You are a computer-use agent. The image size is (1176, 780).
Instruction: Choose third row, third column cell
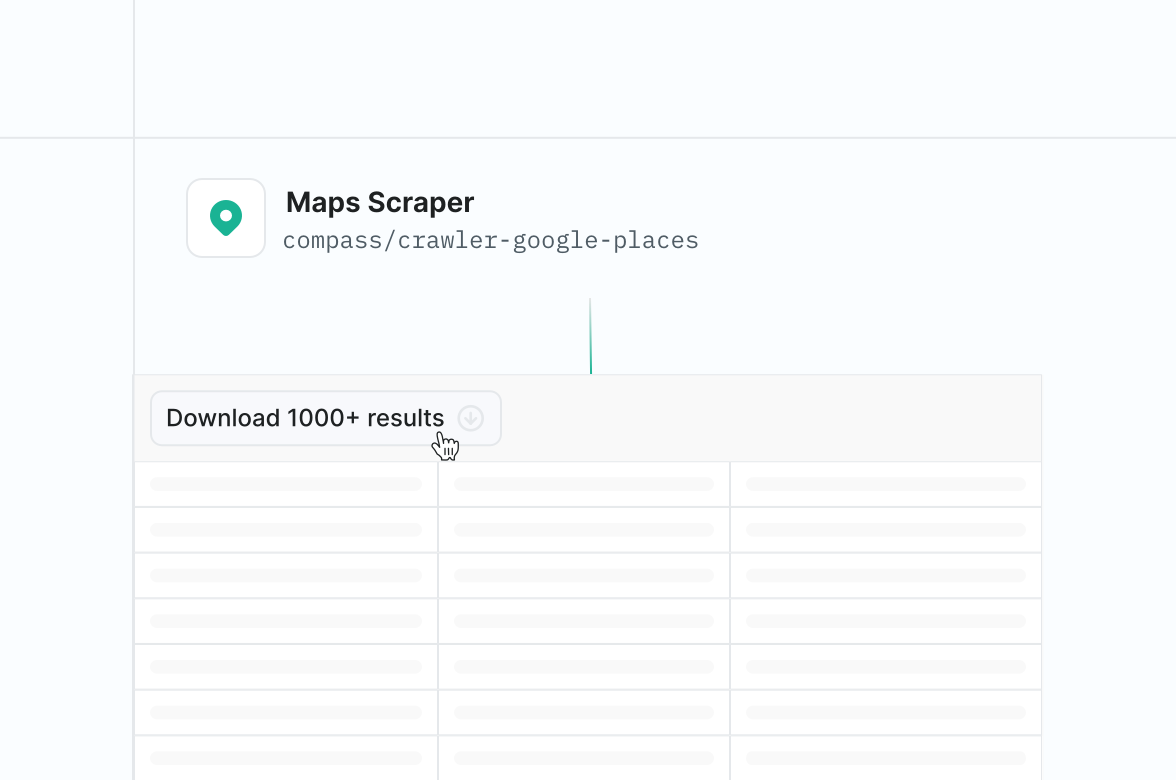pyautogui.click(x=886, y=576)
